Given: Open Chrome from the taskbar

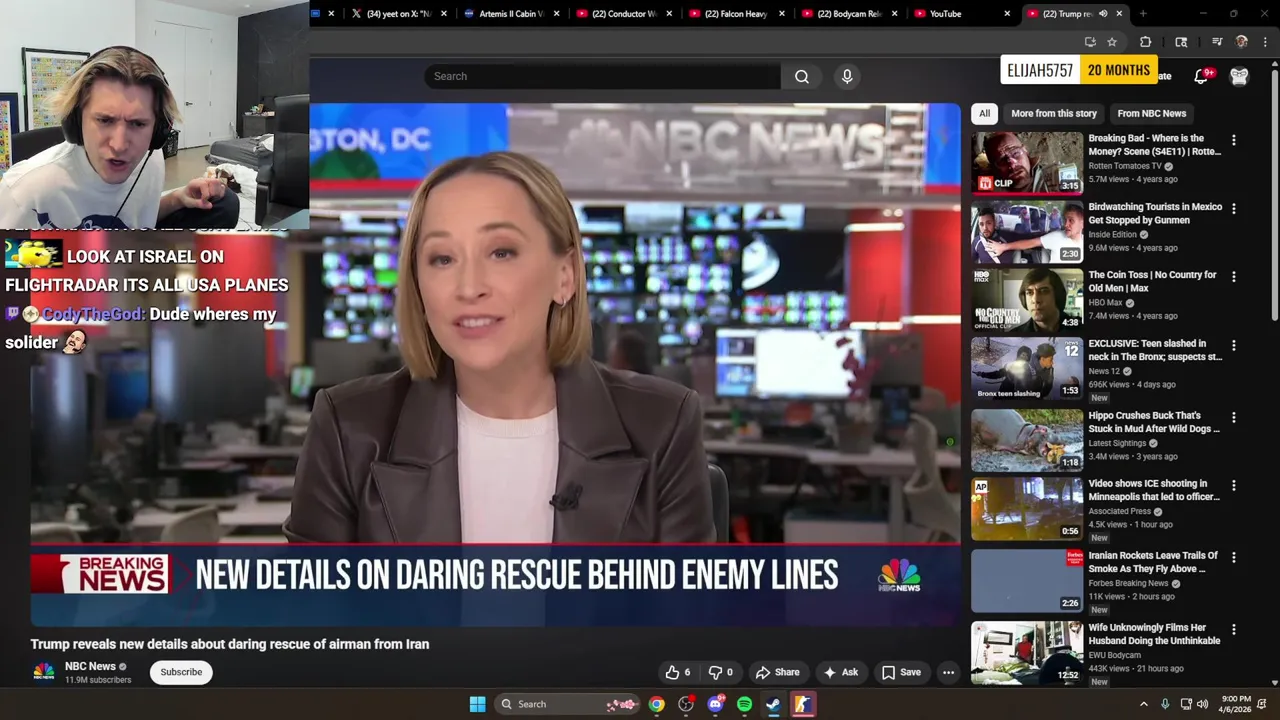Looking at the screenshot, I should (x=656, y=704).
